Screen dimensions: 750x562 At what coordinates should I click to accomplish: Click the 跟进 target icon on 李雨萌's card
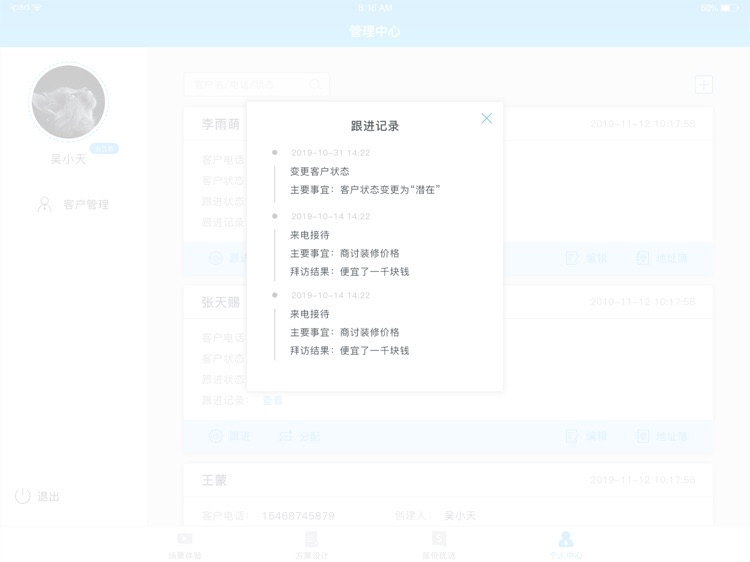coord(216,258)
